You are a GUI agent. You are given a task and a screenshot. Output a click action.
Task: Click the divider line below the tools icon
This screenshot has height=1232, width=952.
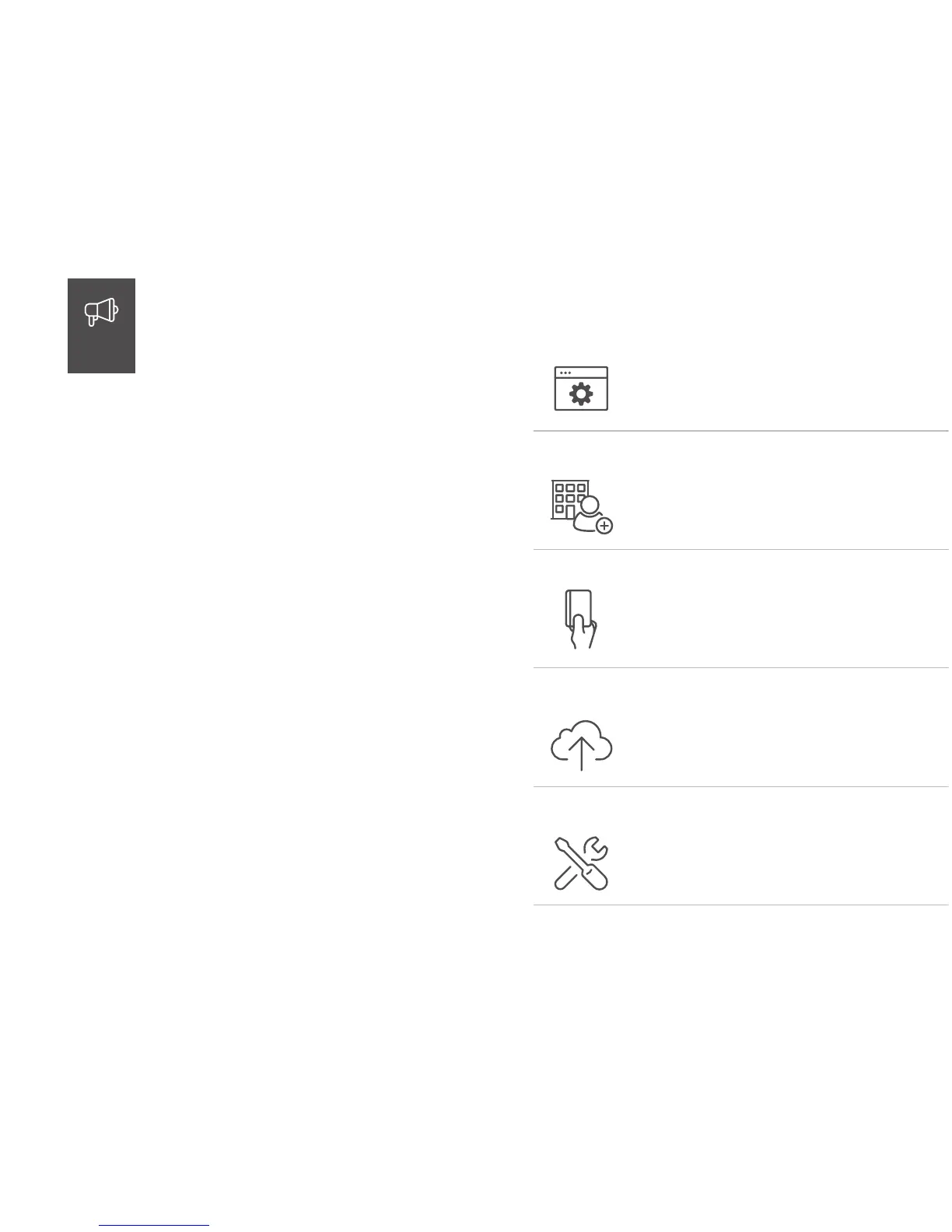740,905
